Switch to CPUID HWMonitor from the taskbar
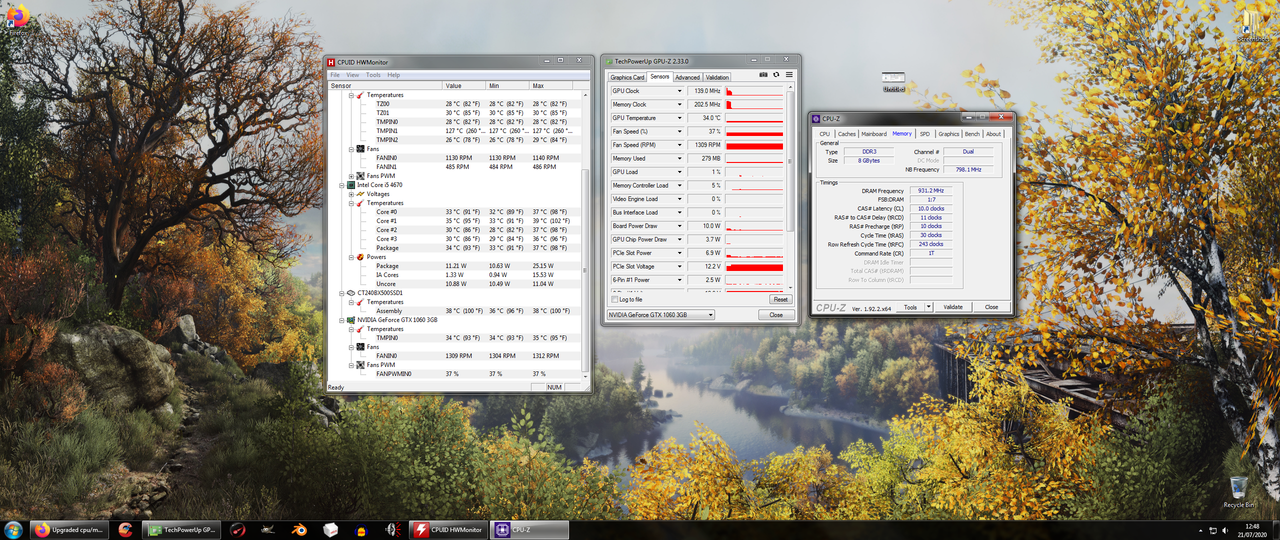1280x540 pixels. point(448,530)
